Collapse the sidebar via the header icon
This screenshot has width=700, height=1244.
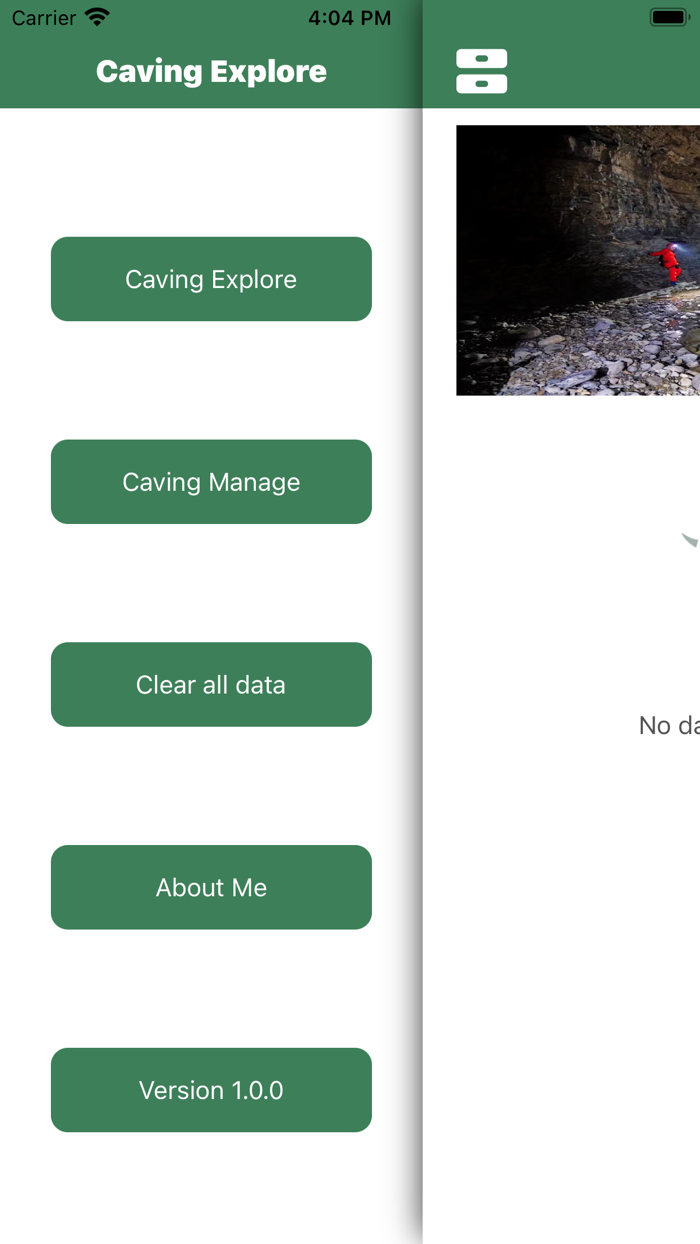(x=481, y=71)
